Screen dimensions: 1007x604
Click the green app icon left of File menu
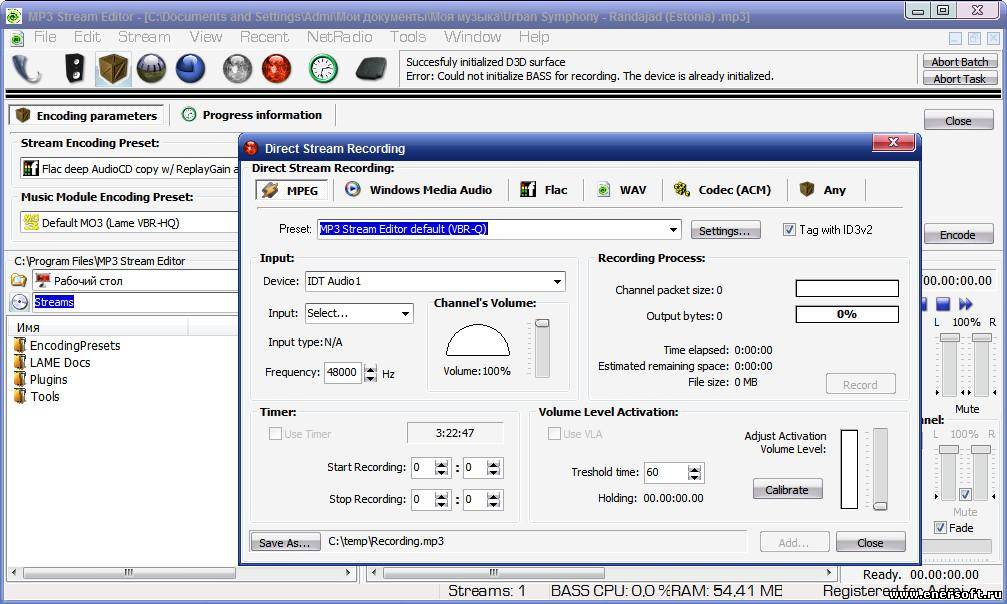coord(17,38)
